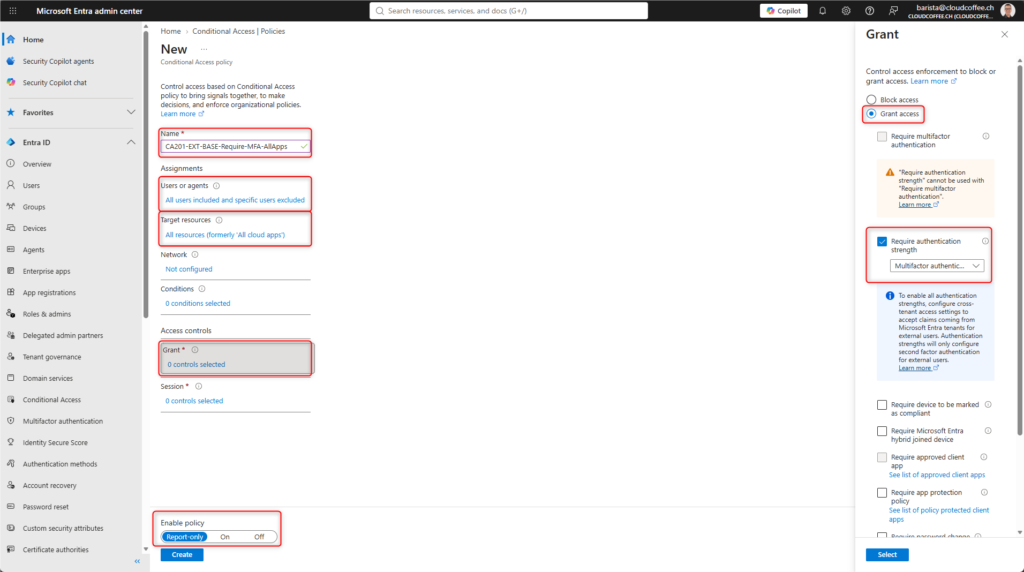Open the settings gear icon in header
Image resolution: width=1024 pixels, height=572 pixels.
tap(846, 11)
